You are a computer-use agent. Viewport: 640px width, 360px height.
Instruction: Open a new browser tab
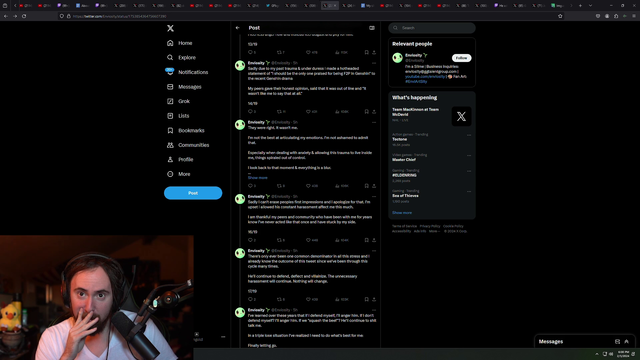point(580,6)
